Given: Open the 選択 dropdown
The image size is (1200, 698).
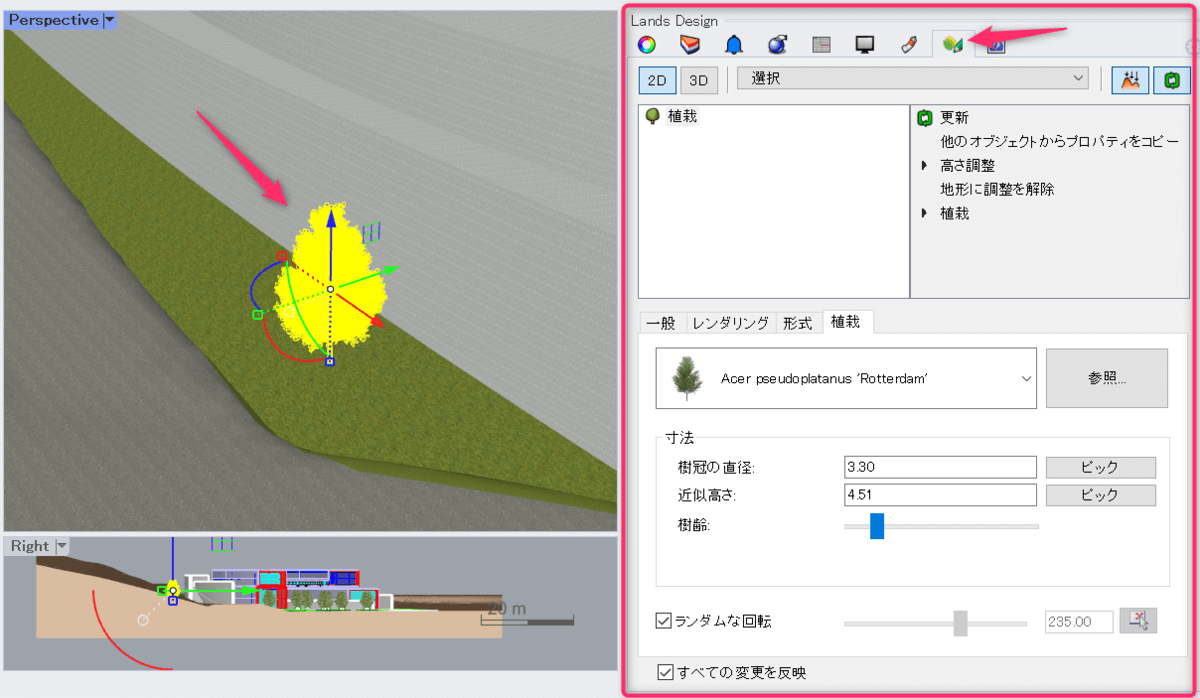Looking at the screenshot, I should click(x=912, y=78).
